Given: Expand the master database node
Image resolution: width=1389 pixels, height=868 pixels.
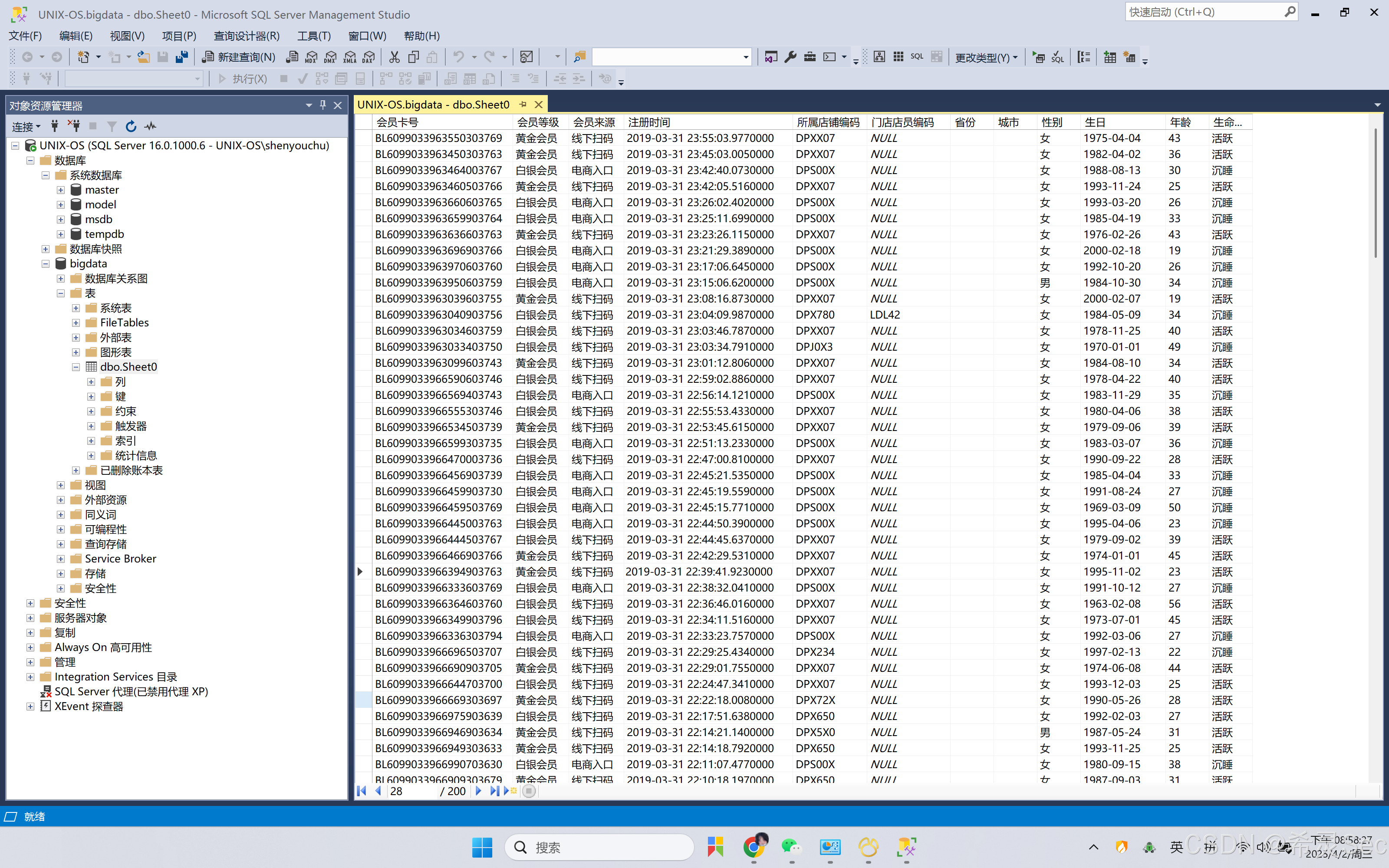Looking at the screenshot, I should (x=61, y=190).
